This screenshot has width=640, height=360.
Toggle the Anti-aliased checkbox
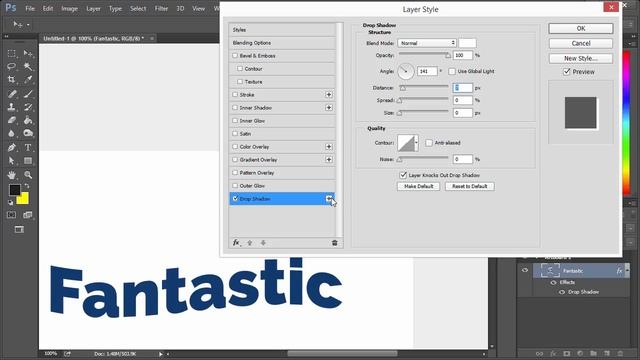click(429, 143)
